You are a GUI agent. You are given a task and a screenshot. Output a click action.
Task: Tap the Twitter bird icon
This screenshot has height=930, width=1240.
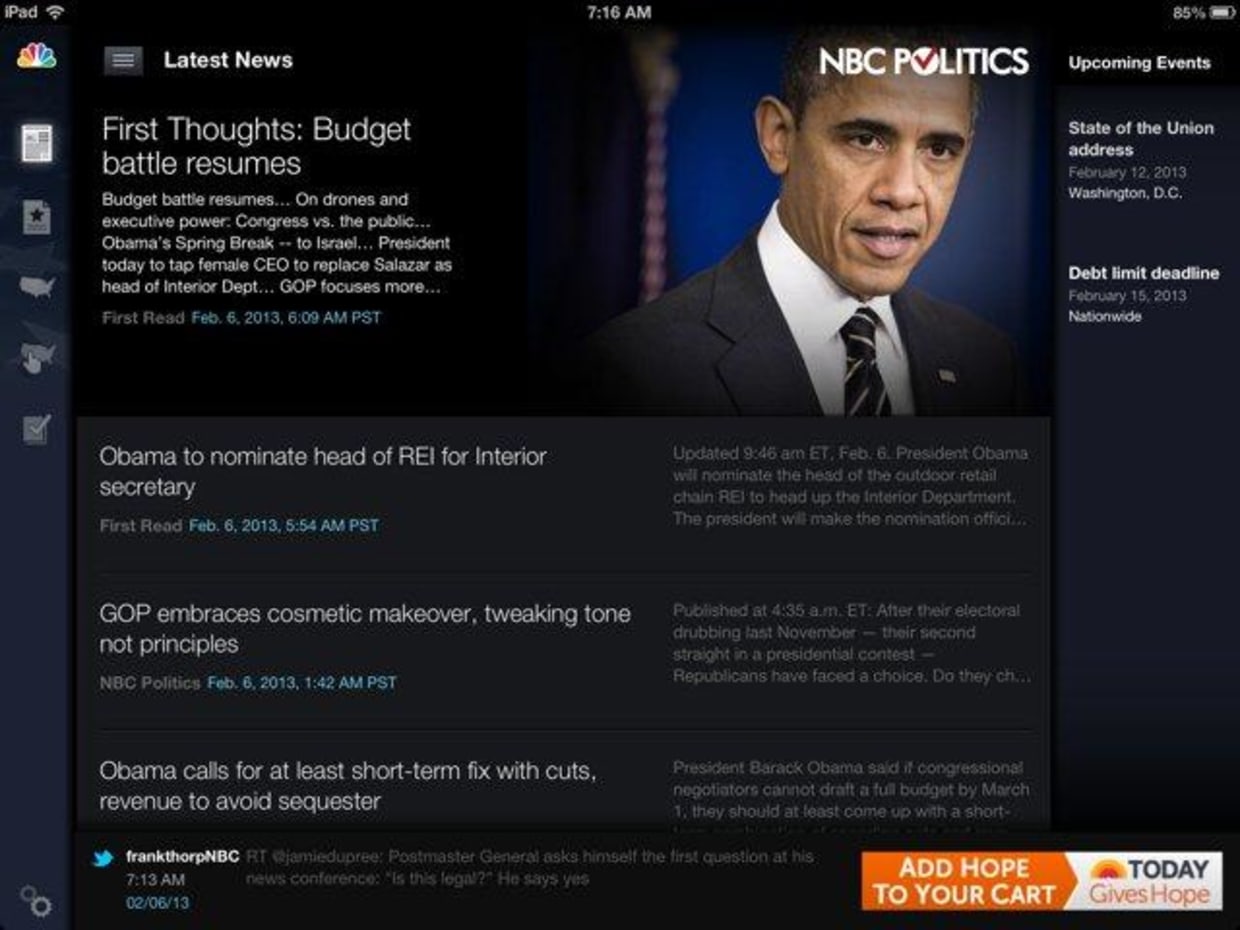point(103,858)
